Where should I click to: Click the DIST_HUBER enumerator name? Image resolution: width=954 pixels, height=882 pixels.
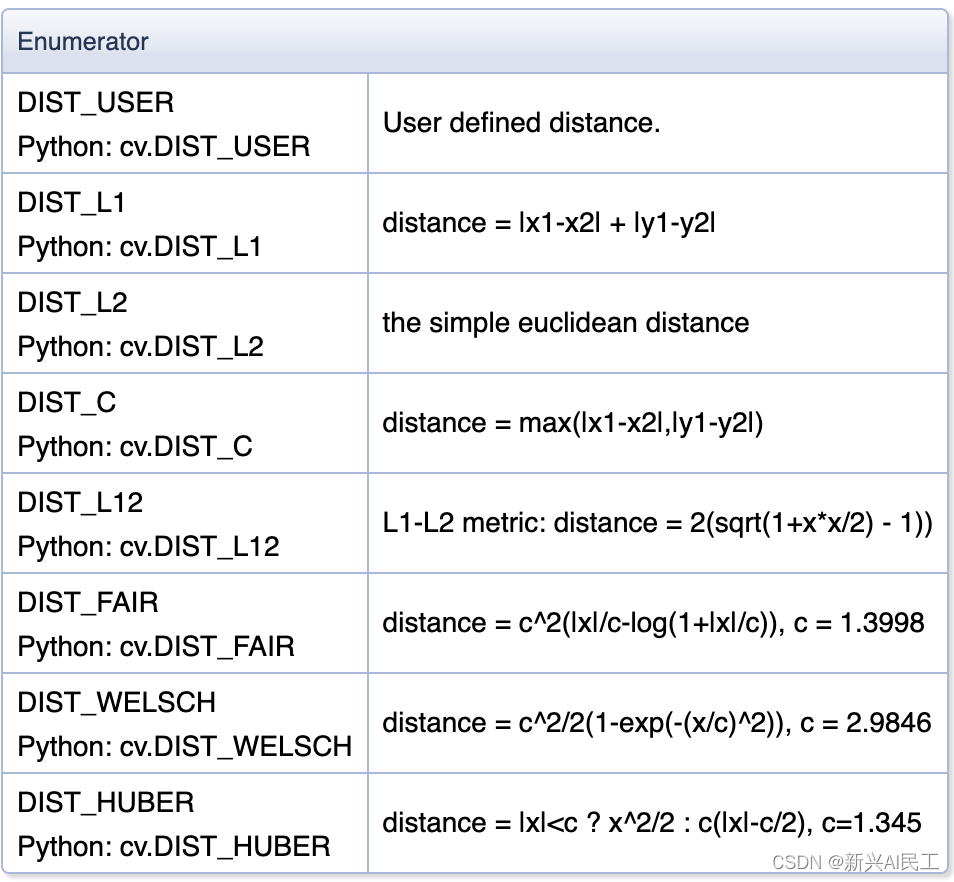point(105,802)
